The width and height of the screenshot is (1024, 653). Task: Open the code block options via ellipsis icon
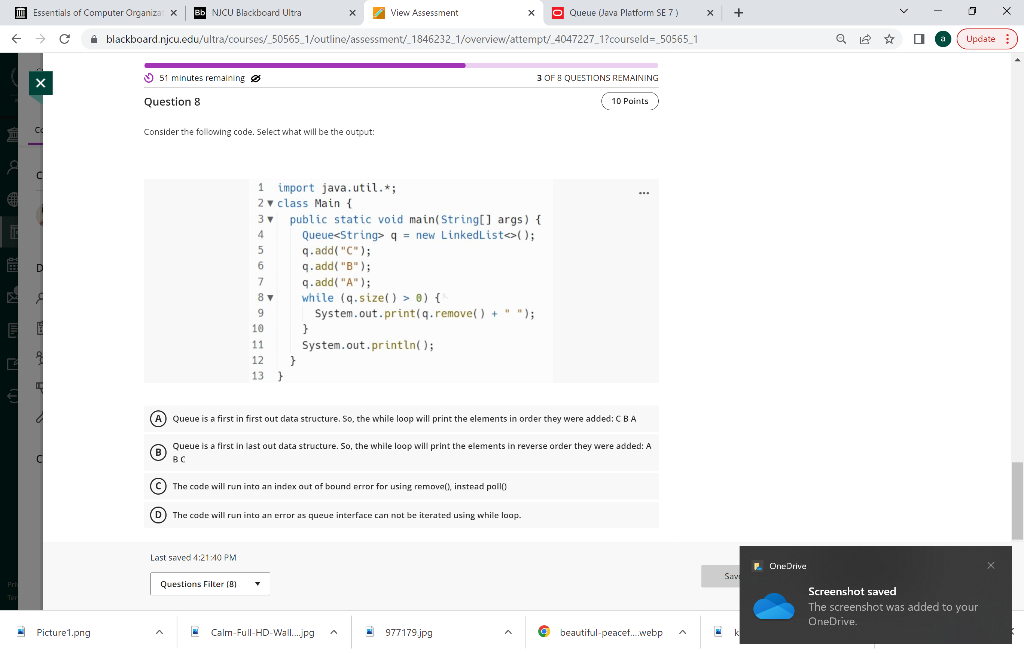644,192
